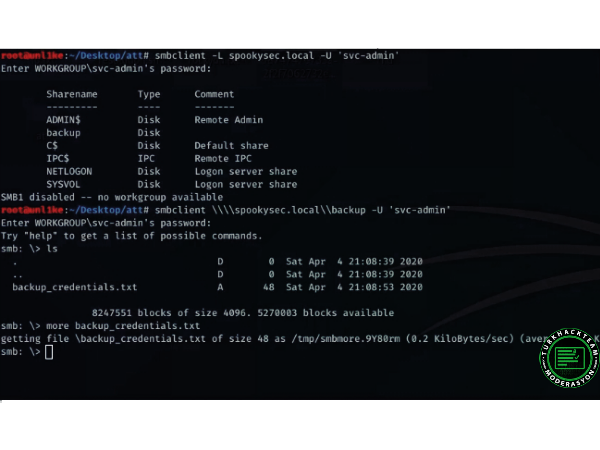The width and height of the screenshot is (600, 450).
Task: Click the single-dot '.' directory entry
Action: [x=15, y=262]
